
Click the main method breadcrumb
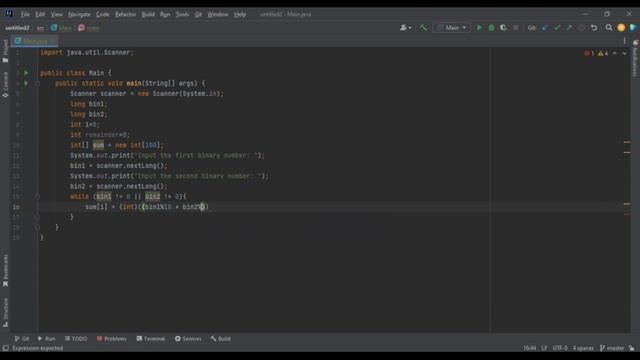pyautogui.click(x=89, y=28)
